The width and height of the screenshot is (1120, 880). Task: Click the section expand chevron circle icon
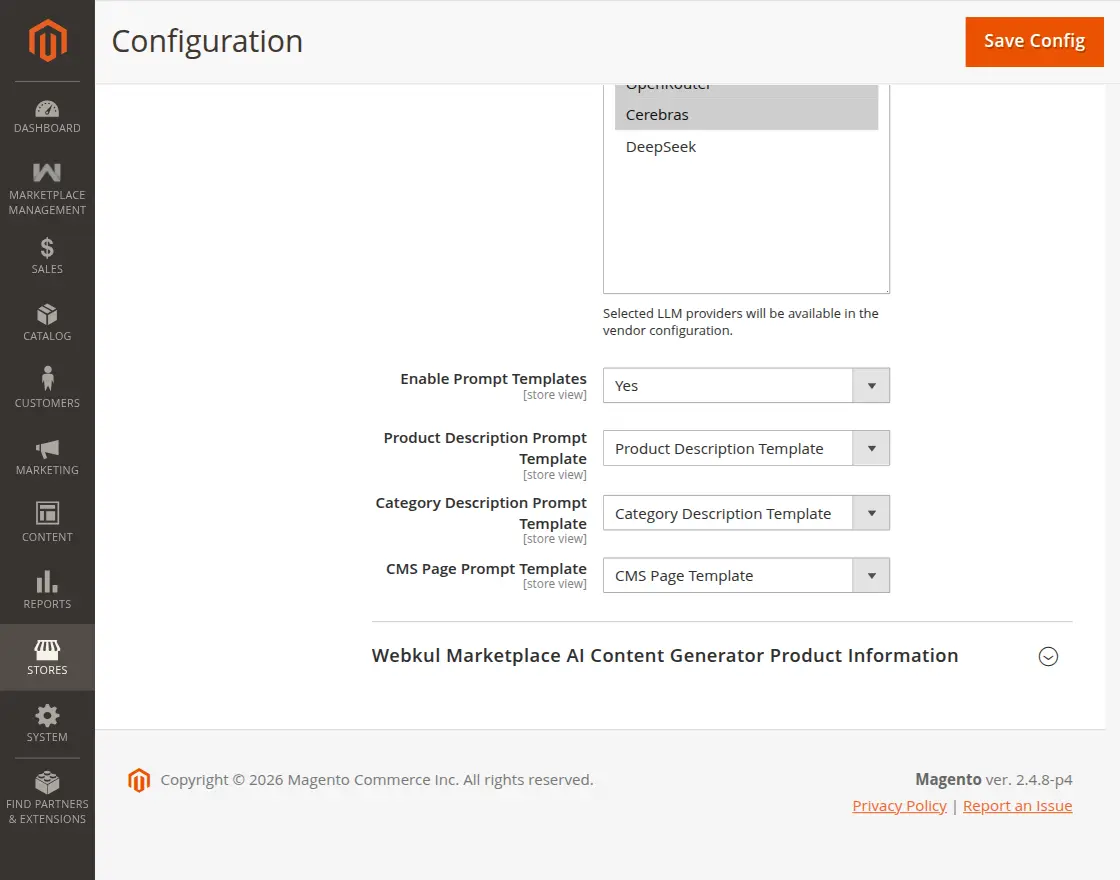click(x=1048, y=656)
